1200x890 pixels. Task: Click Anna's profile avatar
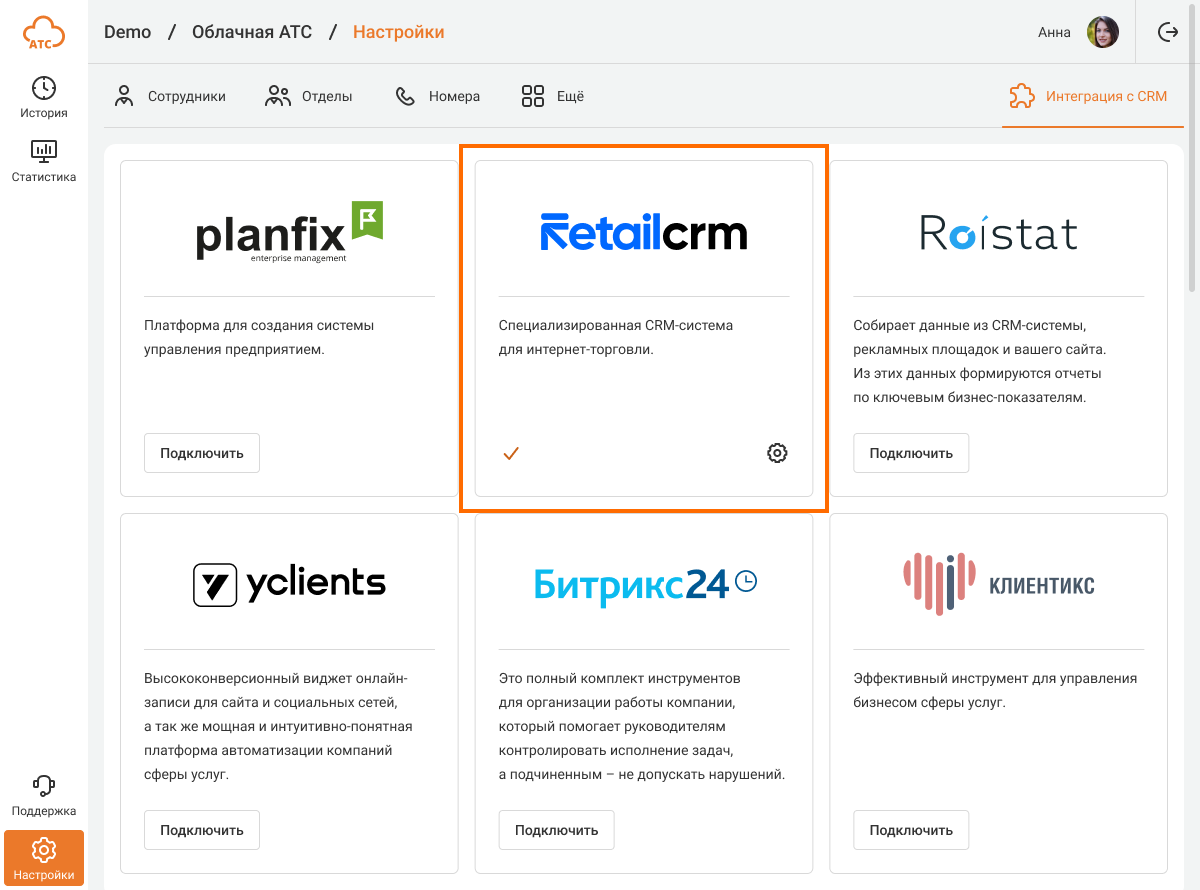(x=1103, y=33)
